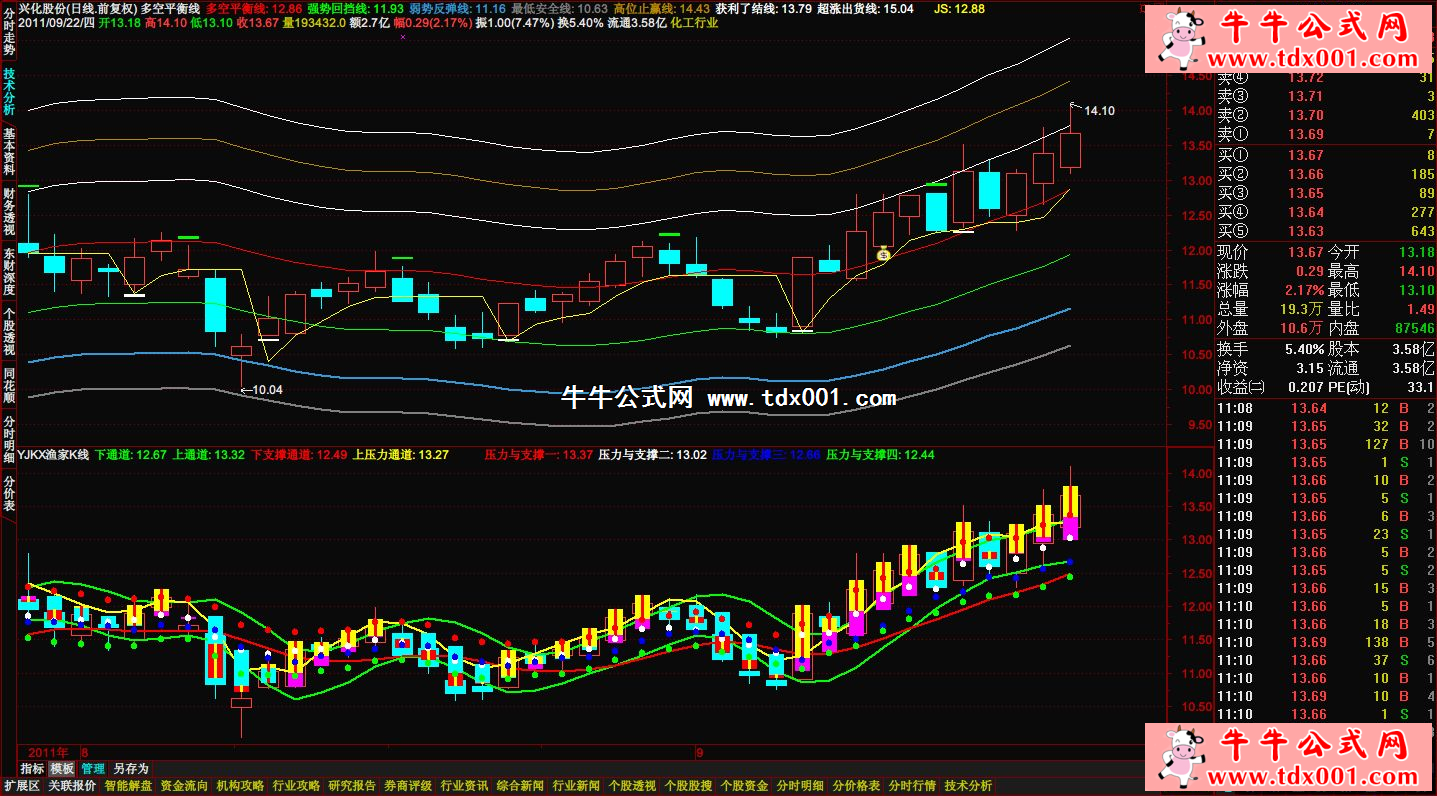The width and height of the screenshot is (1437, 796).
Task: Click the small purple x marker above the chart
Action: (x=402, y=37)
